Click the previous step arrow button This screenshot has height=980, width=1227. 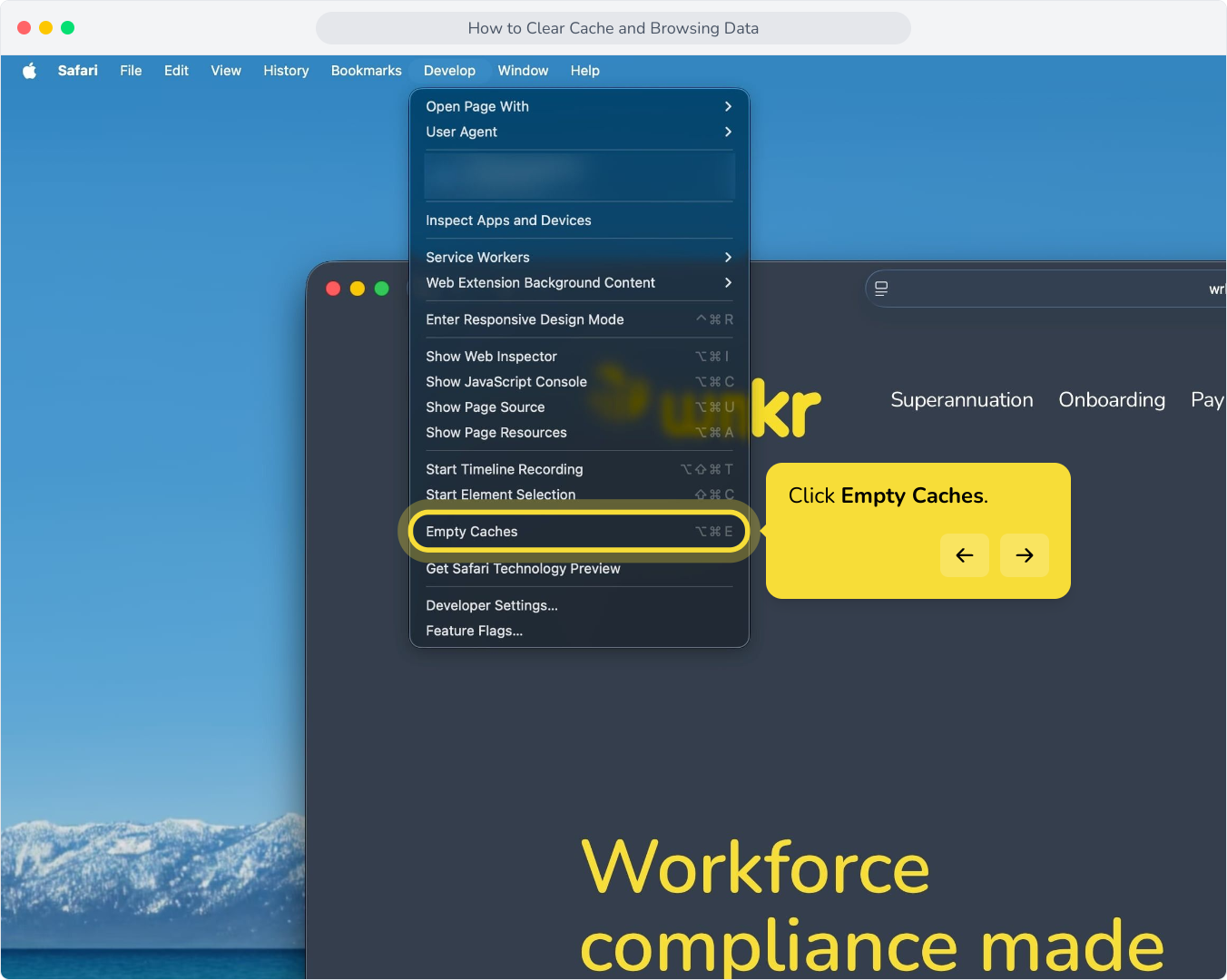[x=965, y=555]
